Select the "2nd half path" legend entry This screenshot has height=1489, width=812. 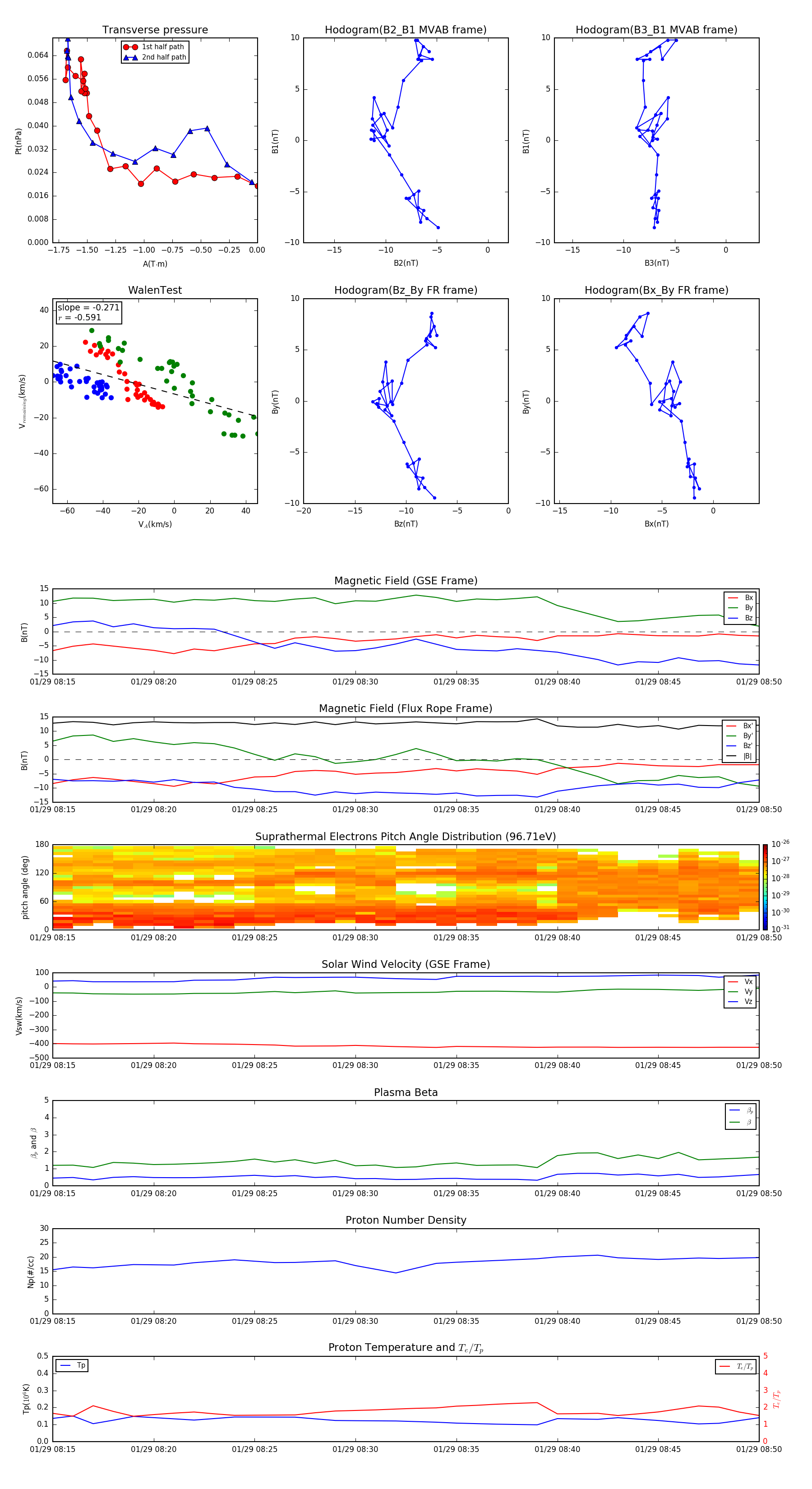pyautogui.click(x=154, y=57)
